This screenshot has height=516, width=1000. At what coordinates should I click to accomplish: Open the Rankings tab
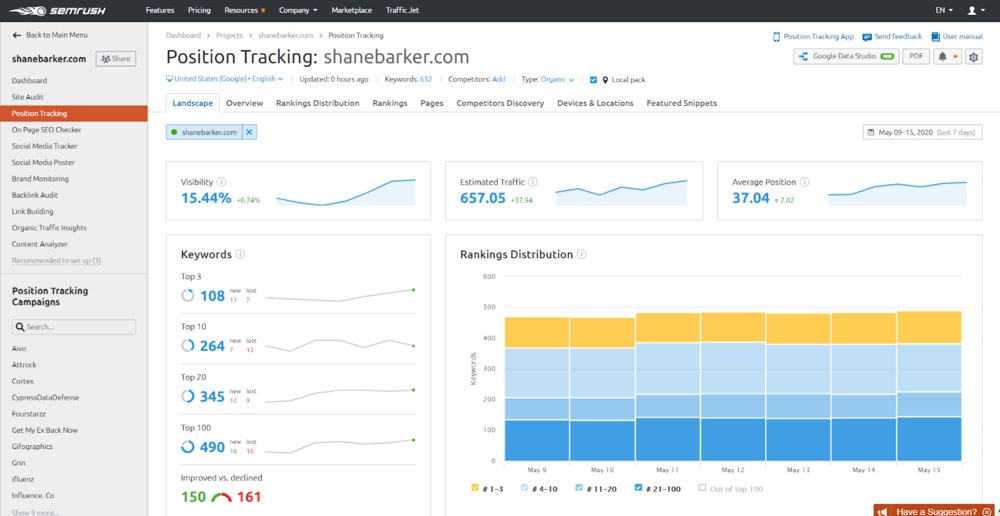tap(390, 103)
